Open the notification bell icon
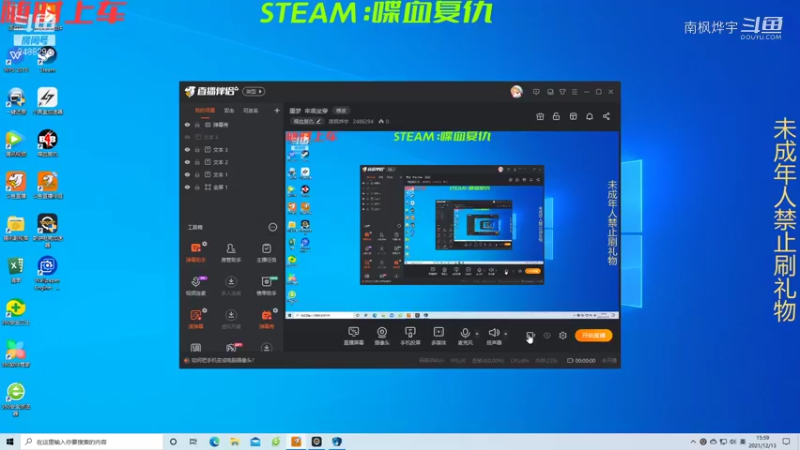Viewport: 800px width, 450px height. click(x=589, y=116)
